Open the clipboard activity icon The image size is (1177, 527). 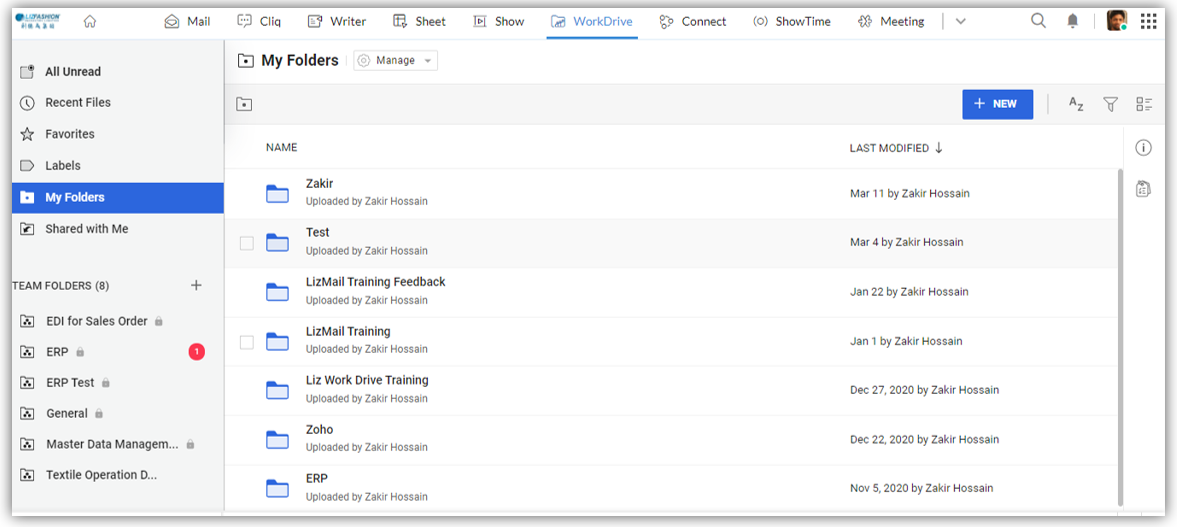[x=1143, y=188]
